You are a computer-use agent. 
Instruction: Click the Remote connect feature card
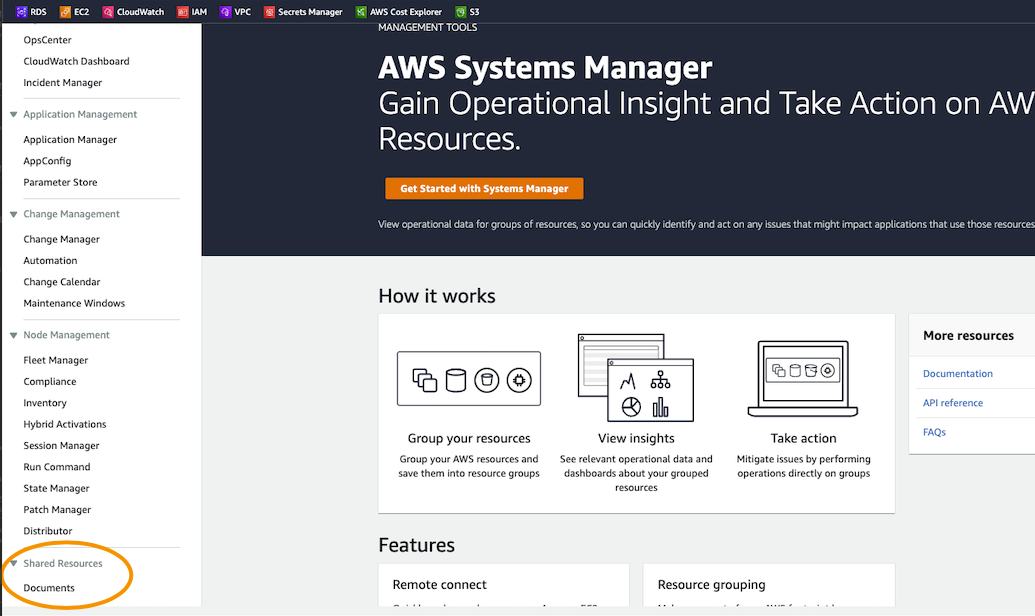point(504,585)
